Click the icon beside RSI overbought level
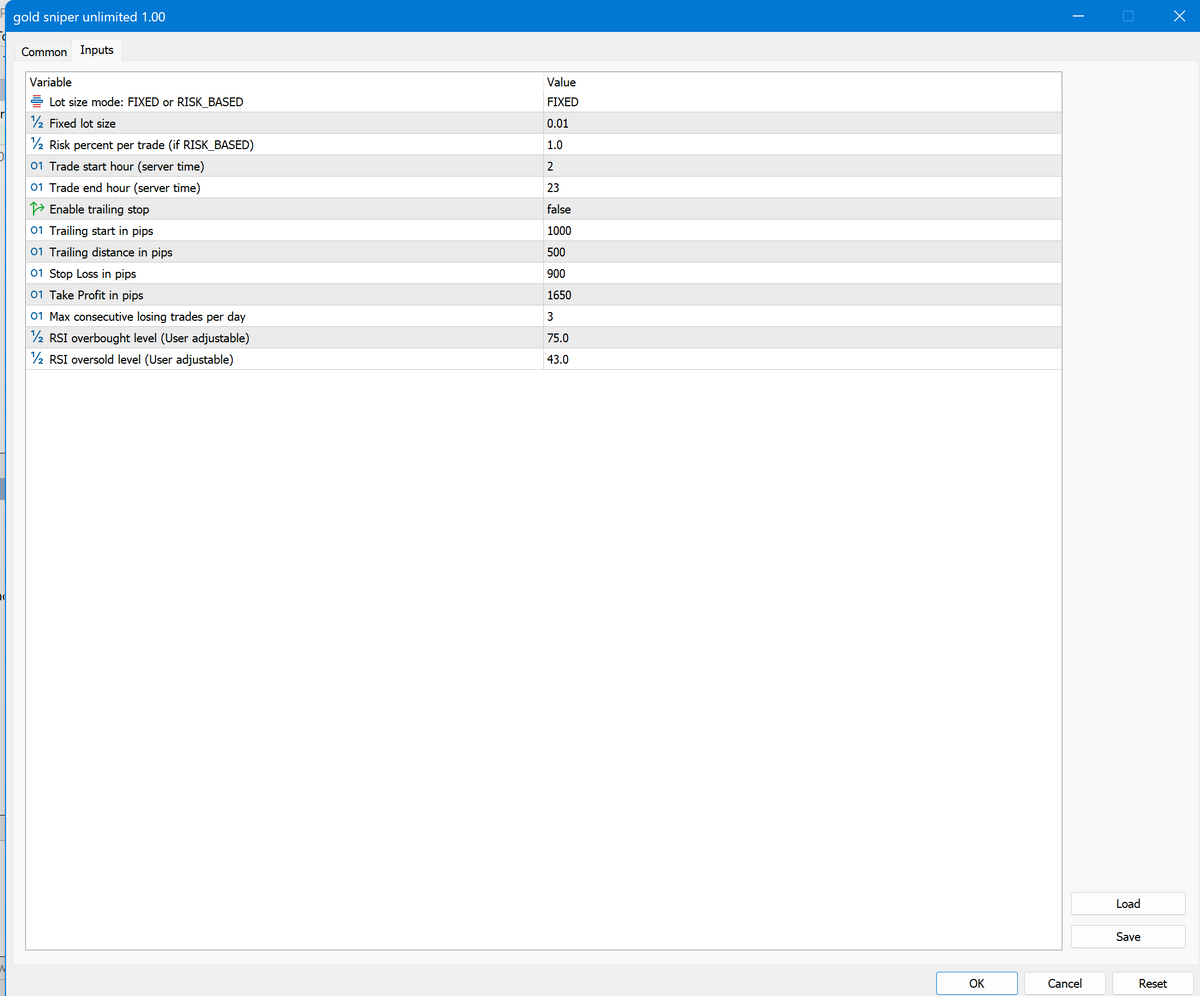Viewport: 1200px width, 996px height. coord(37,338)
